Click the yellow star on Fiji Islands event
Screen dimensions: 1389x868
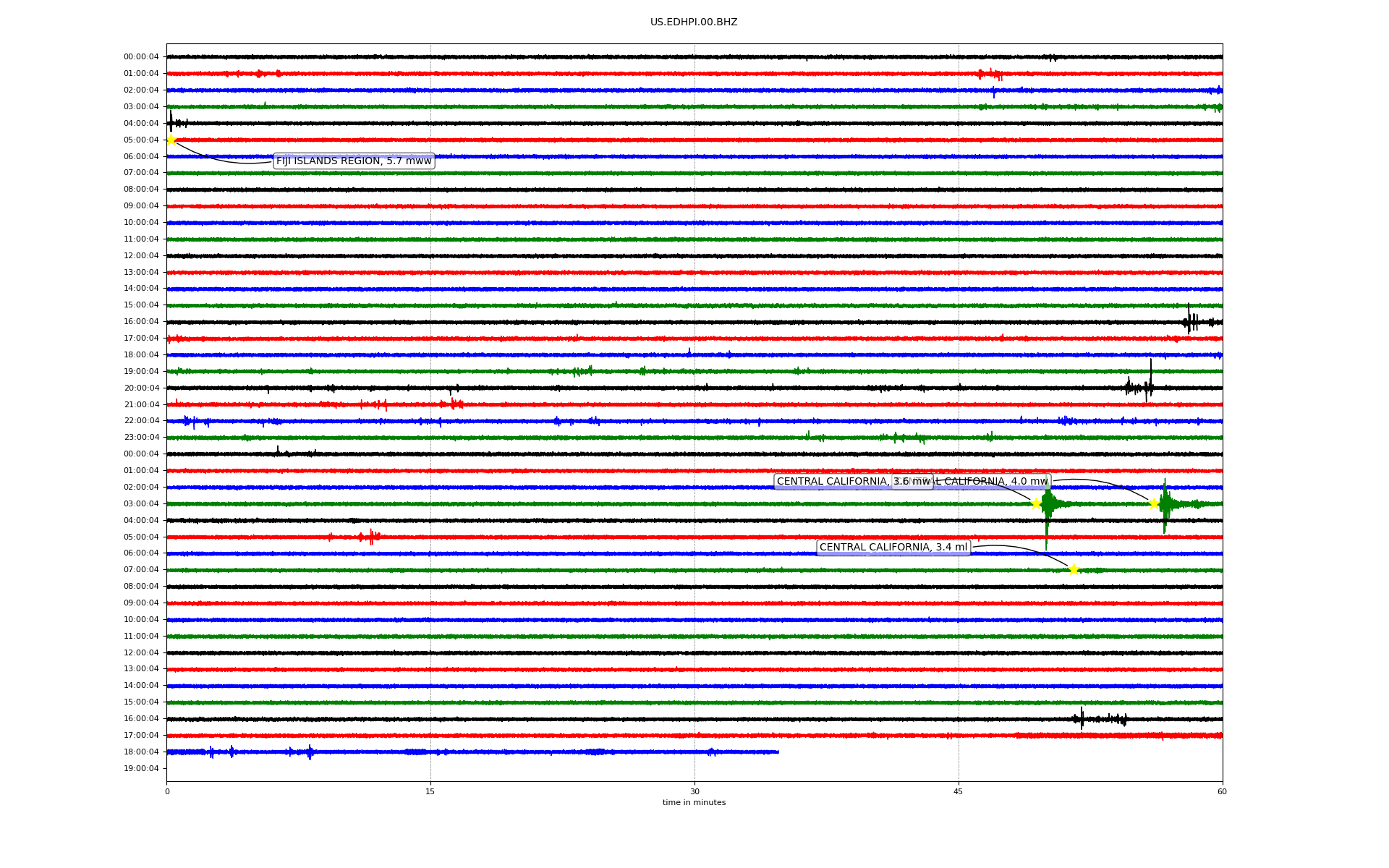(x=171, y=140)
